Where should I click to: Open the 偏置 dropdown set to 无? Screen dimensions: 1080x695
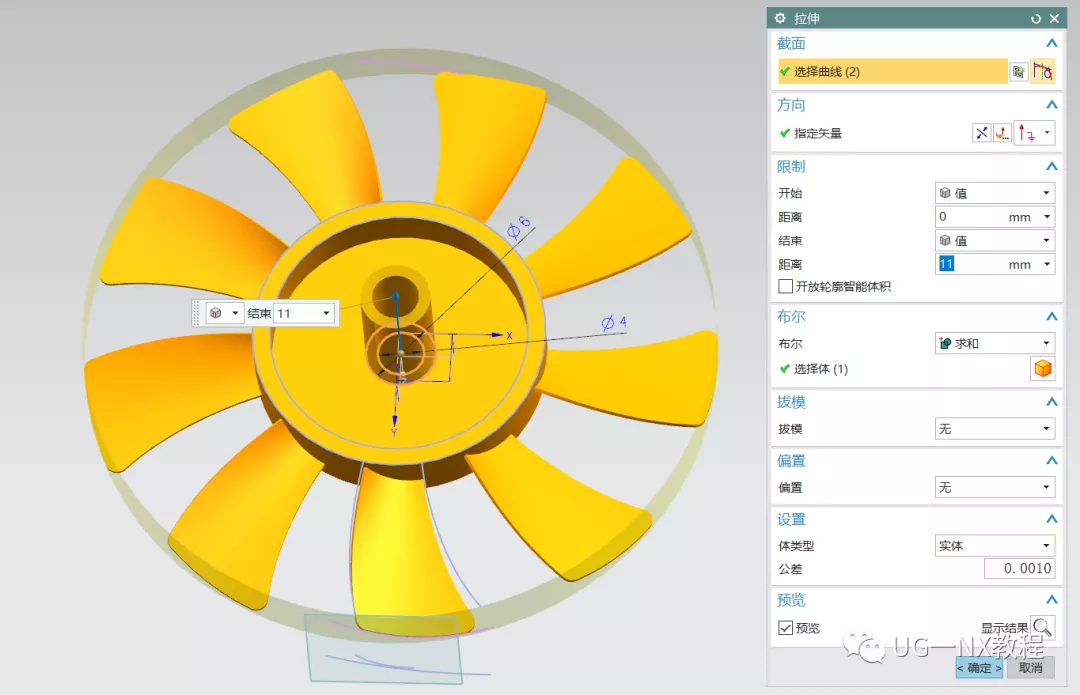click(995, 487)
